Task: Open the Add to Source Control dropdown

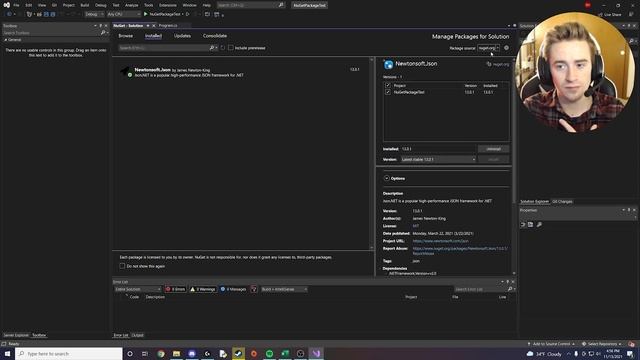Action: pyautogui.click(x=551, y=344)
